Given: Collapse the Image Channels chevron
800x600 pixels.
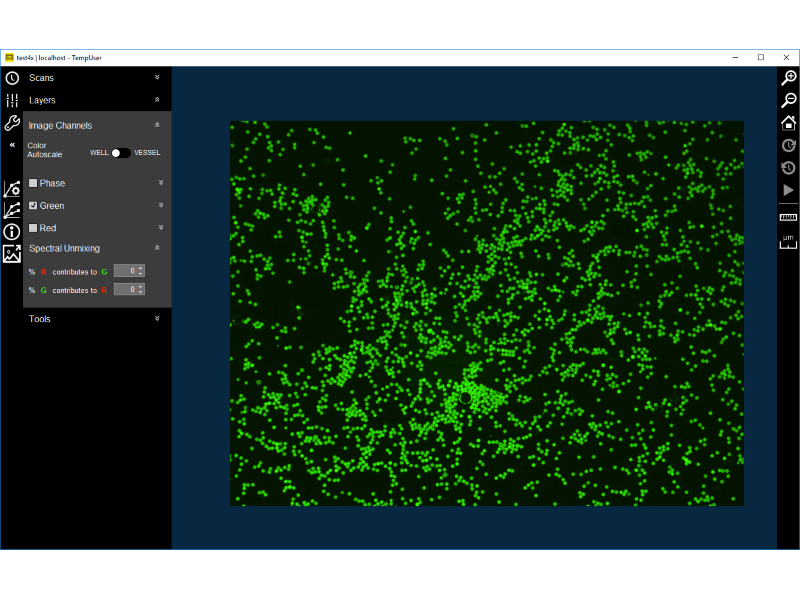Looking at the screenshot, I should pos(157,125).
